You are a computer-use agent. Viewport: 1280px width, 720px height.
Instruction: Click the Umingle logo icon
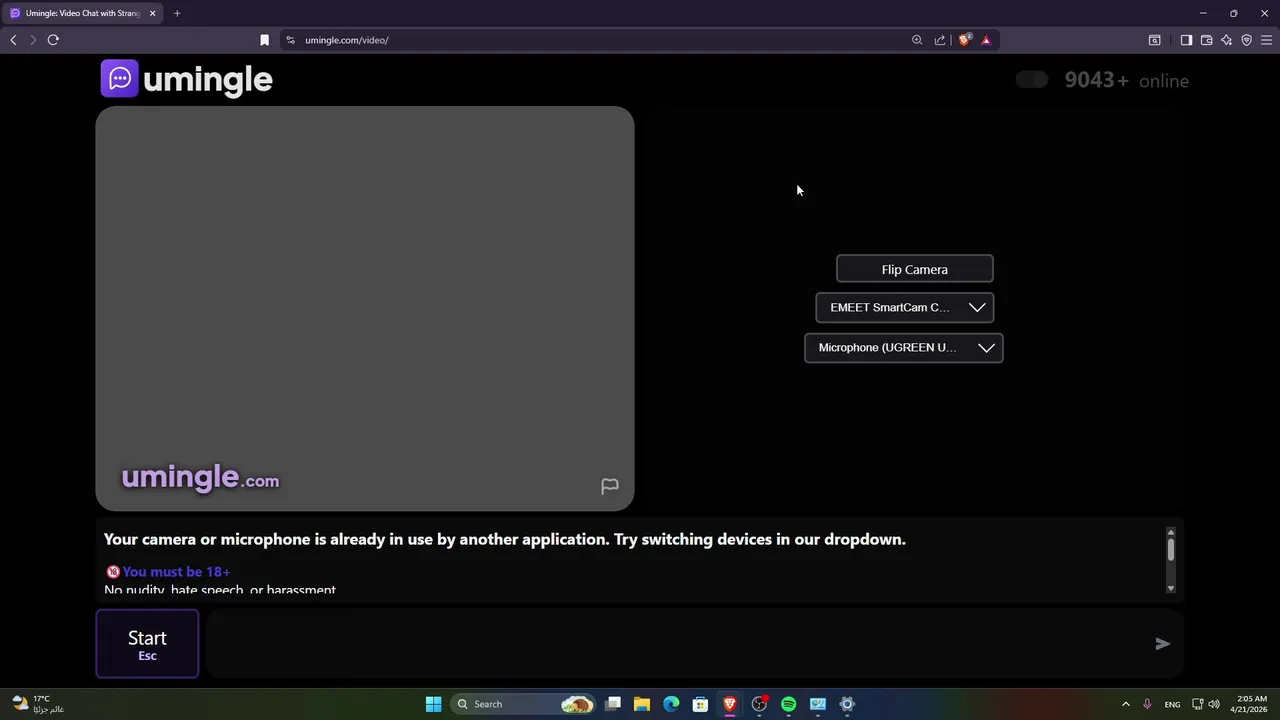[119, 79]
